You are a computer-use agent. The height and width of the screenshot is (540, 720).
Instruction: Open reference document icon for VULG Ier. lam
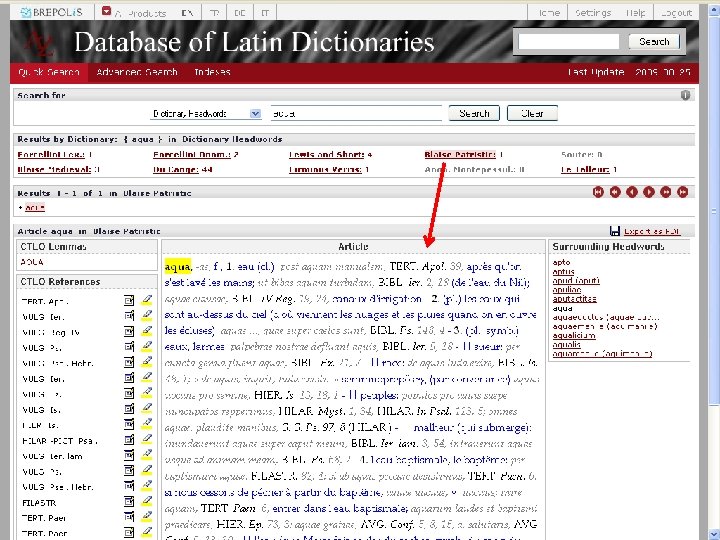pyautogui.click(x=129, y=456)
